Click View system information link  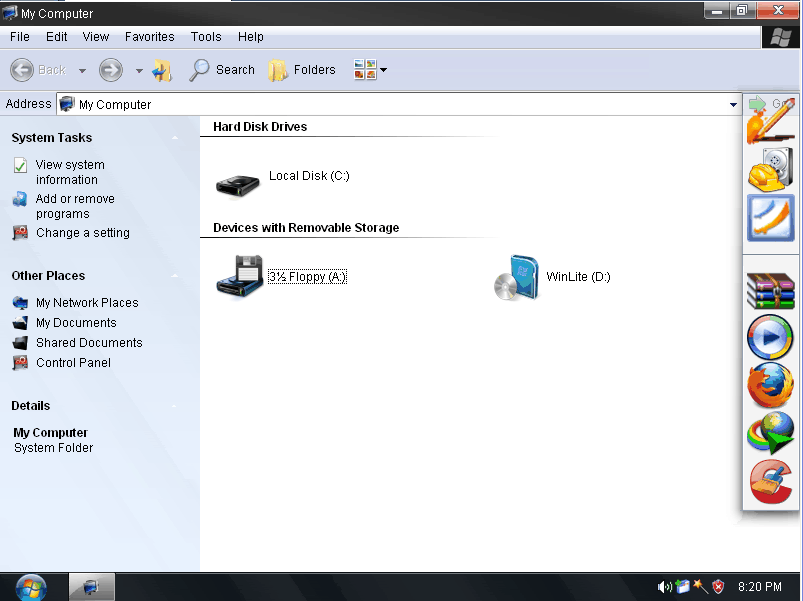(70, 172)
